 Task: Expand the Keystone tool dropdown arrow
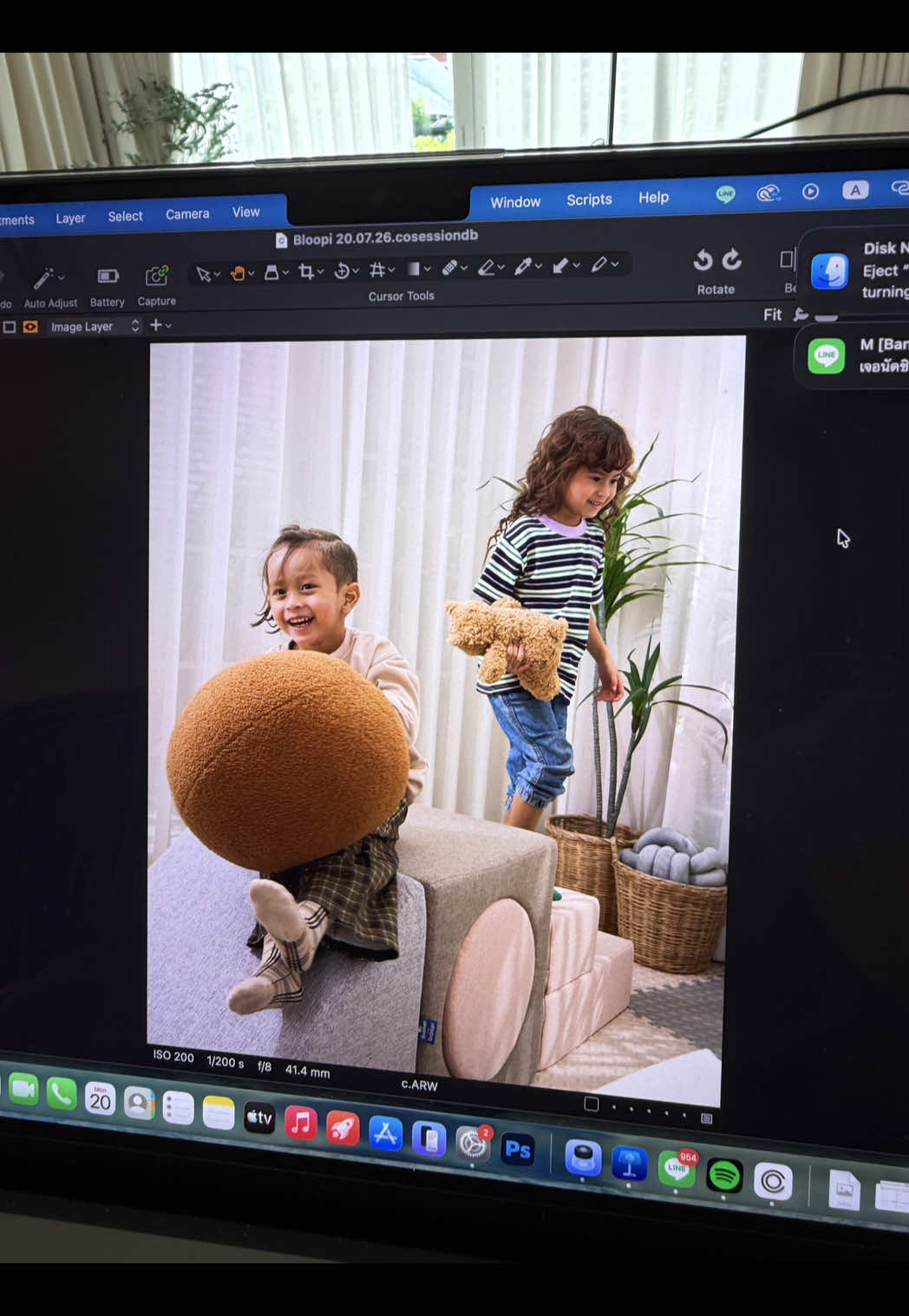point(391,270)
